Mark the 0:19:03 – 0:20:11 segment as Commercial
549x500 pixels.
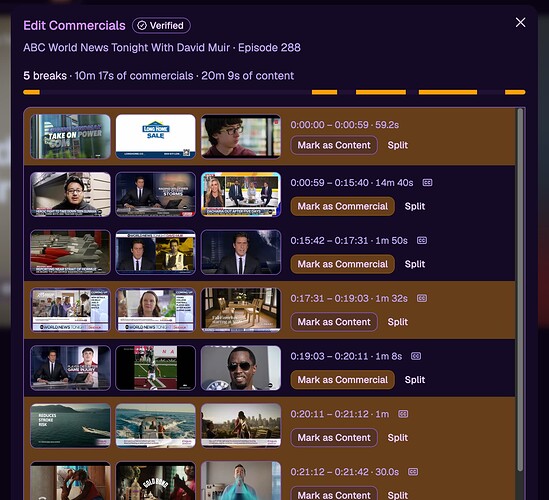[342, 380]
